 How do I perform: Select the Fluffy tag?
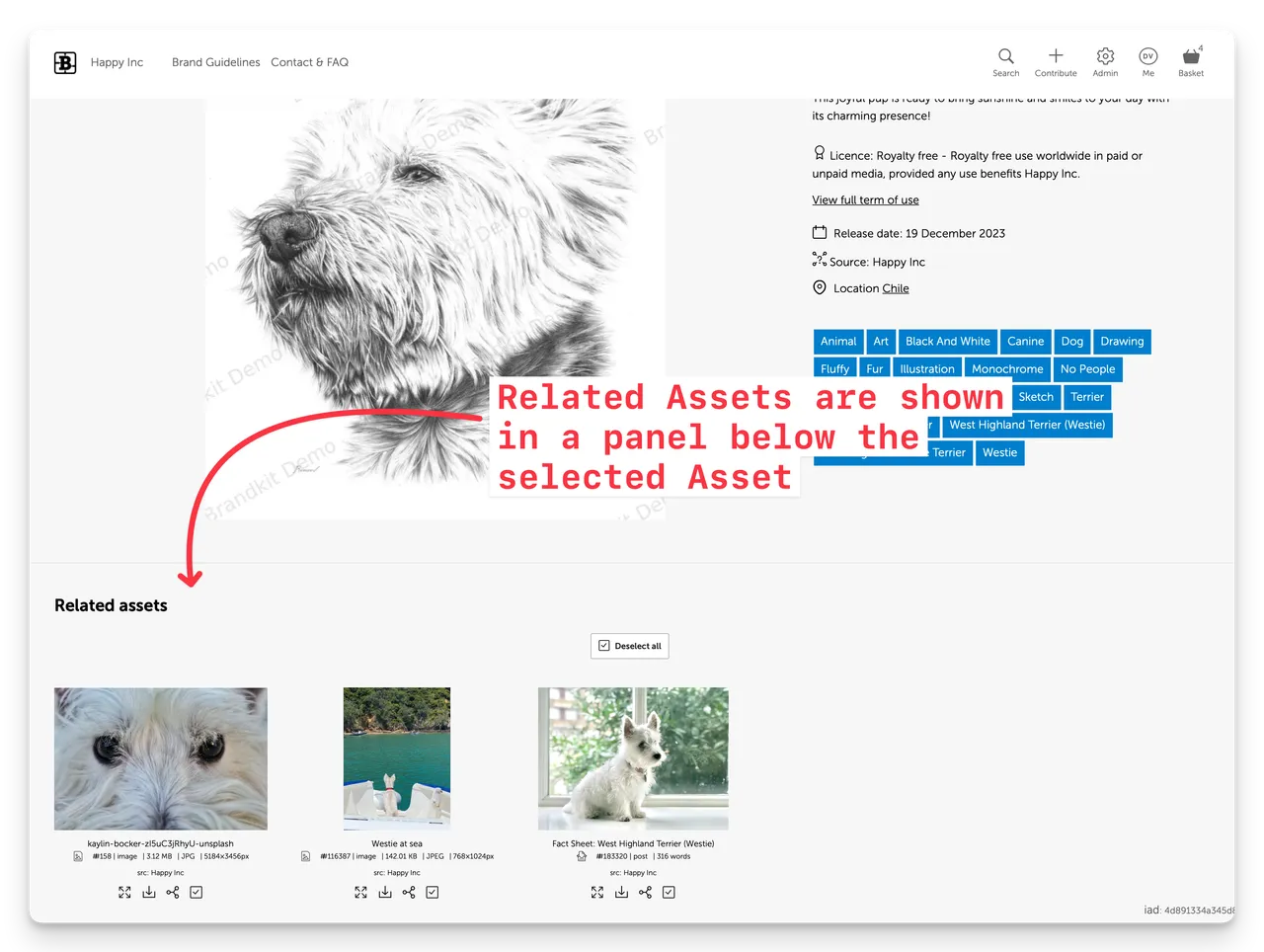click(834, 369)
